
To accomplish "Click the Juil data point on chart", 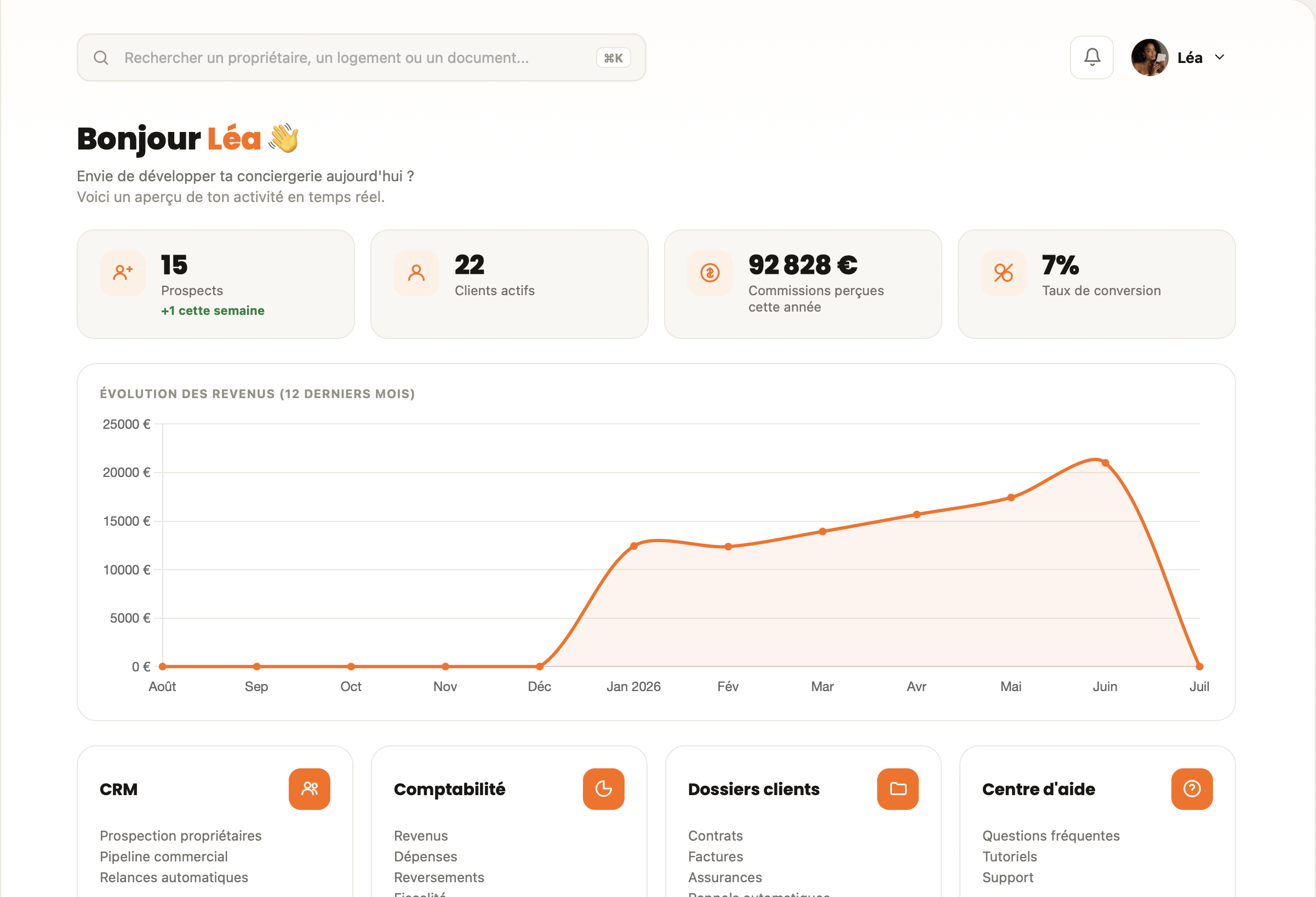I will pos(1199,666).
